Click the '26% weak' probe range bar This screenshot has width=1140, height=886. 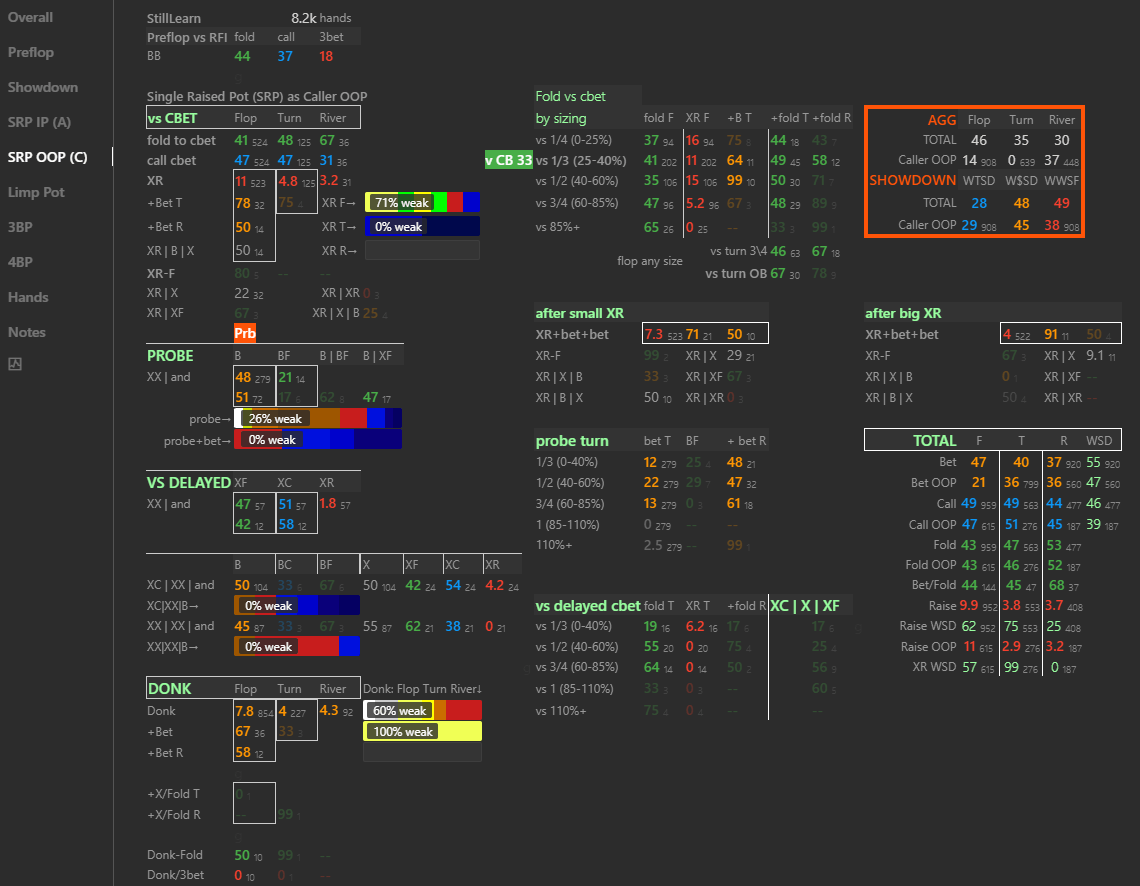tap(318, 419)
